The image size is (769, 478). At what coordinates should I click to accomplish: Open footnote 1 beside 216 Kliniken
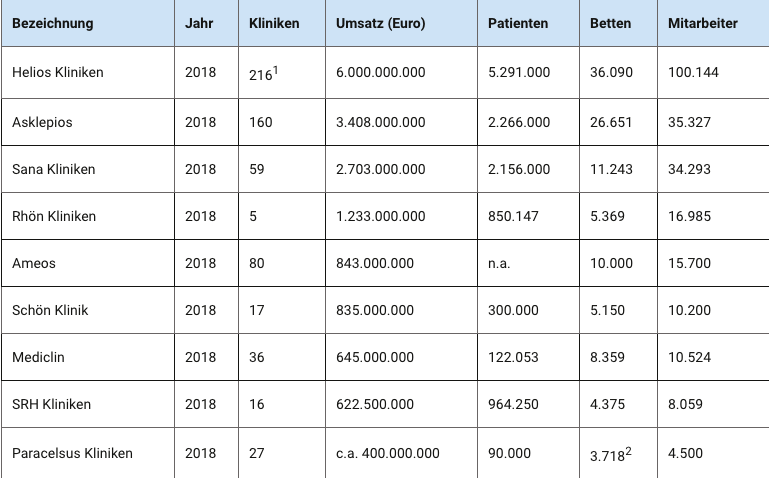click(x=275, y=68)
